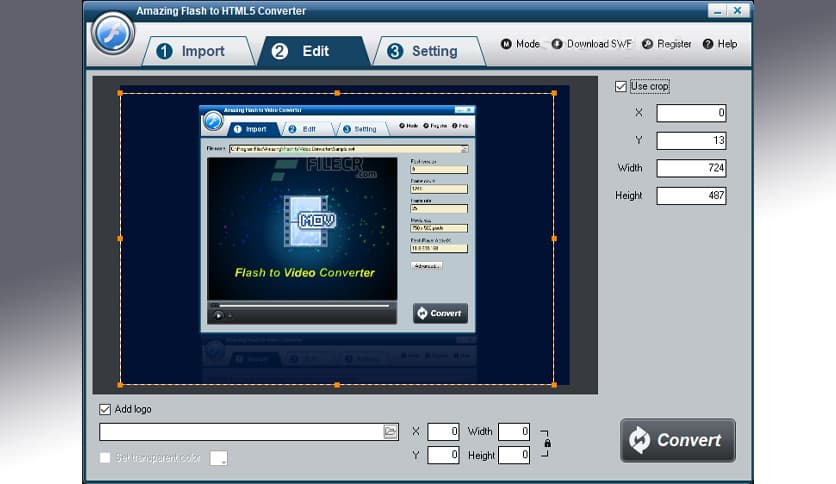Click the top-center crop handle
Viewport: 836px width, 484px height.
coord(337,93)
